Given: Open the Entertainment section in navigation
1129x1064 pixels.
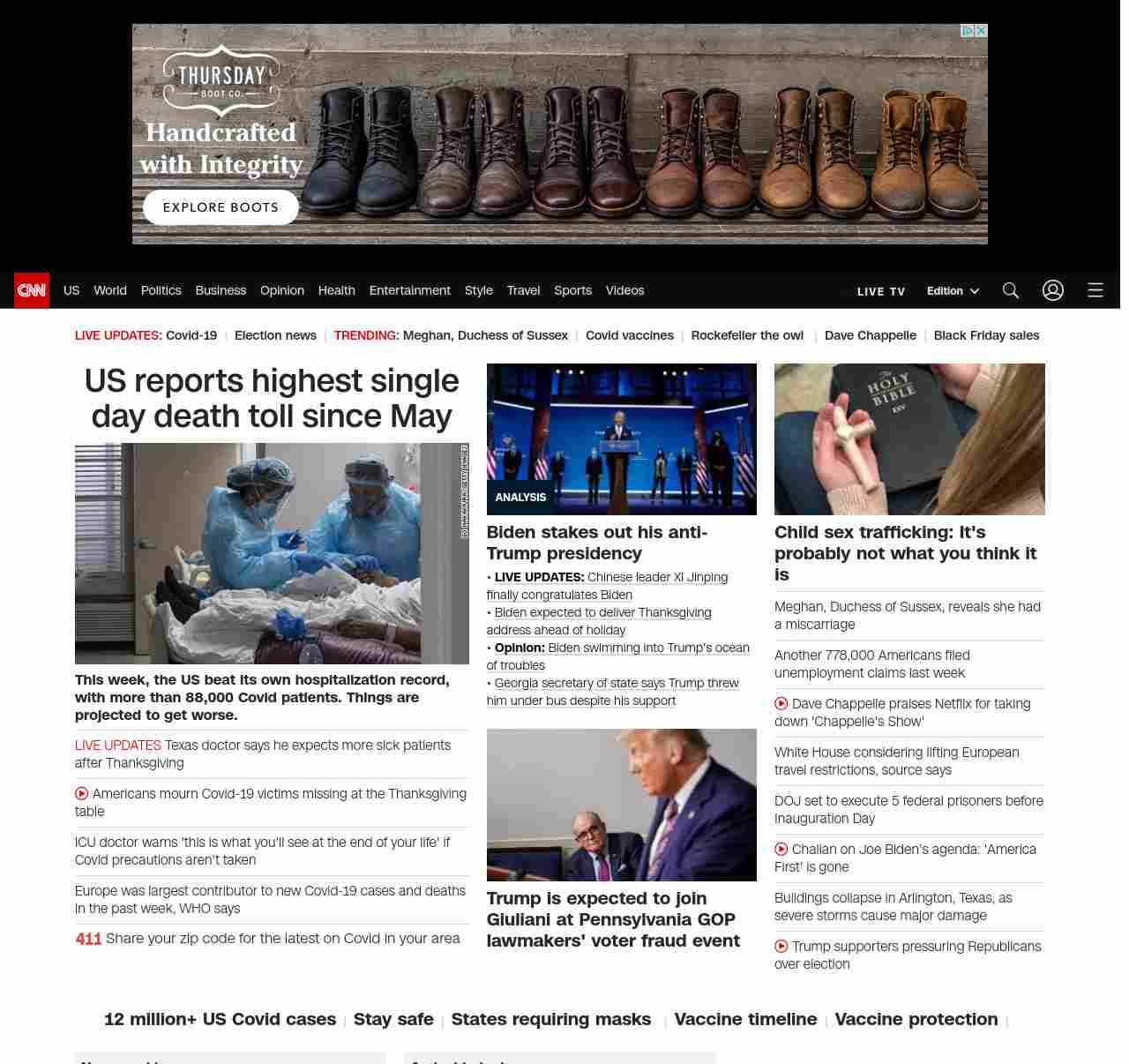Looking at the screenshot, I should point(409,290).
